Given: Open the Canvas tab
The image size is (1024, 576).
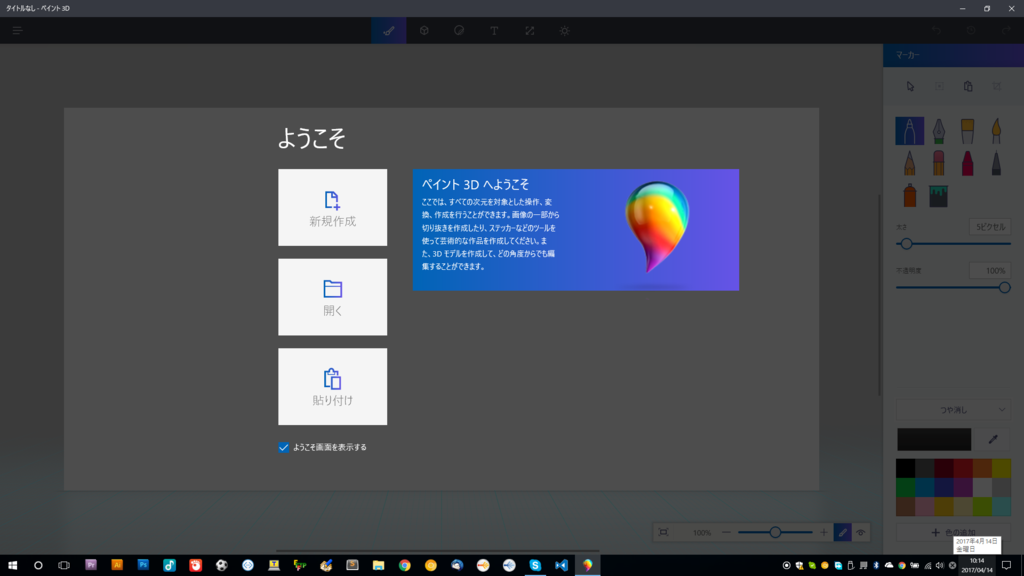Looking at the screenshot, I should point(530,31).
